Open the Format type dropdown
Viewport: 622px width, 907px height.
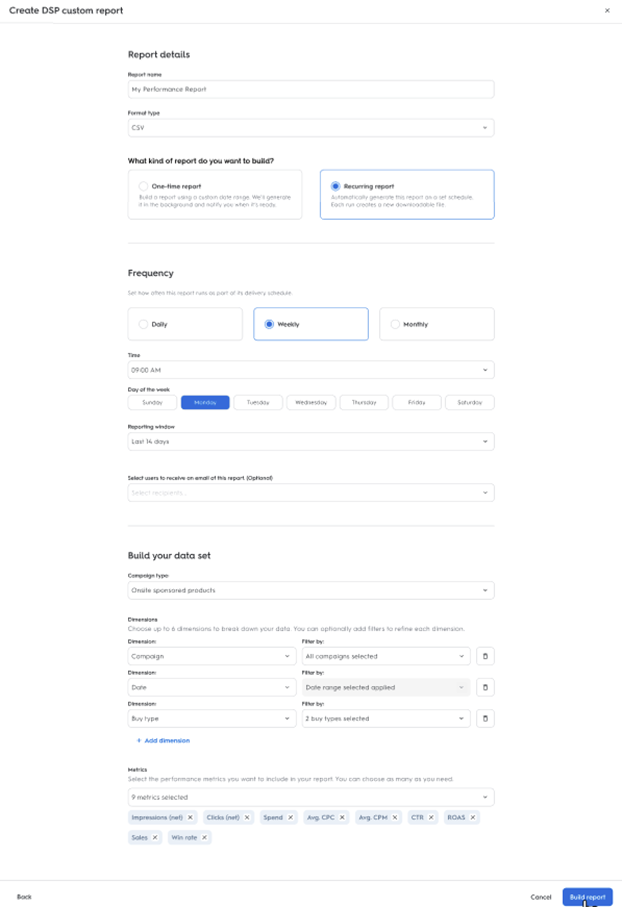pos(311,128)
